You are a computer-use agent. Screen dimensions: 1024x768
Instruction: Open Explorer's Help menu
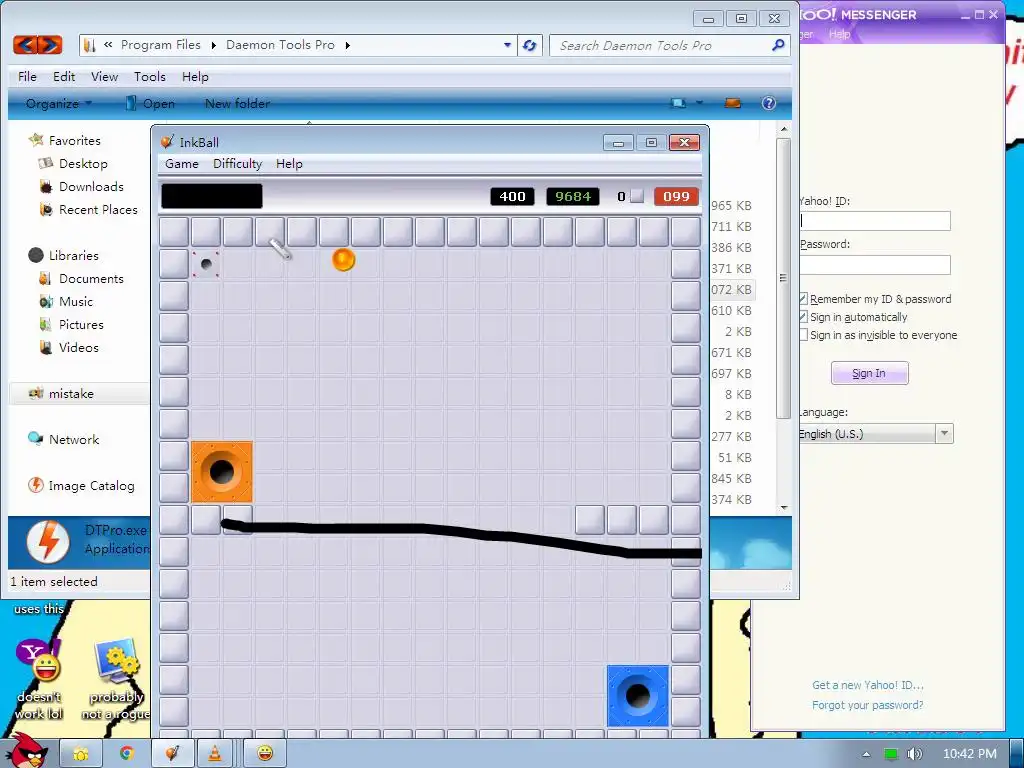pos(195,76)
